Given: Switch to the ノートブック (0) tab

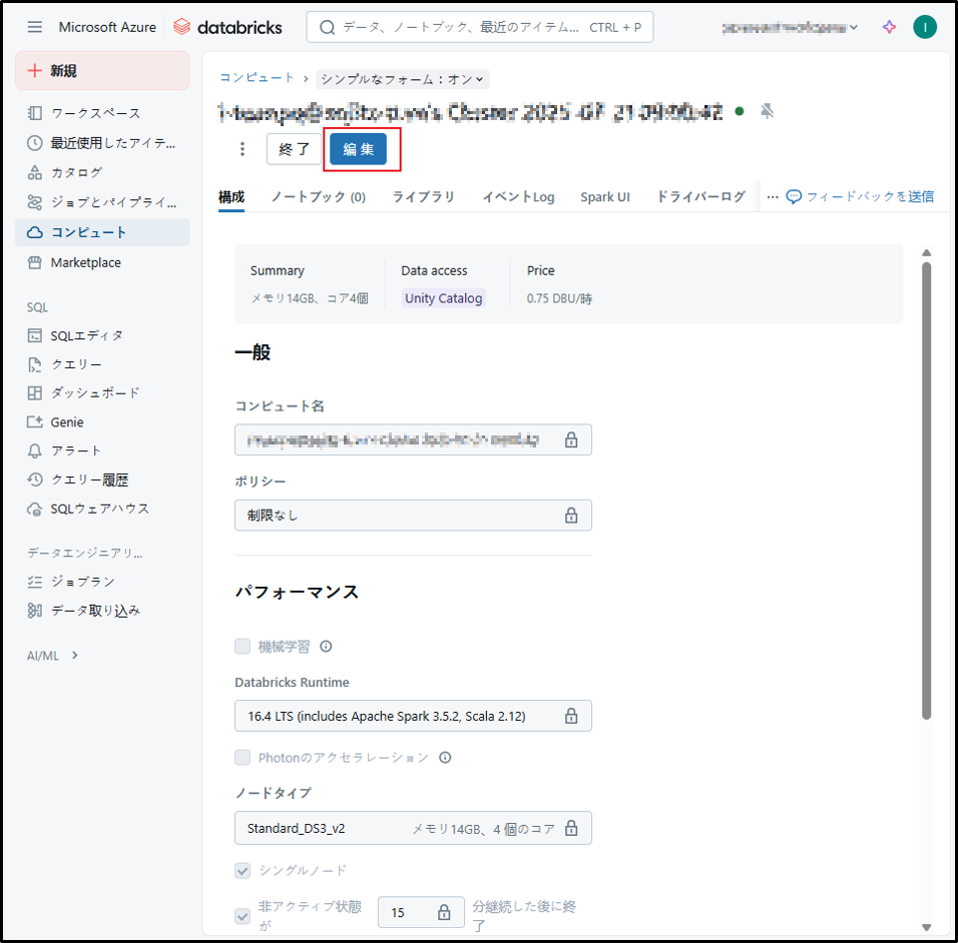Looking at the screenshot, I should pos(318,197).
